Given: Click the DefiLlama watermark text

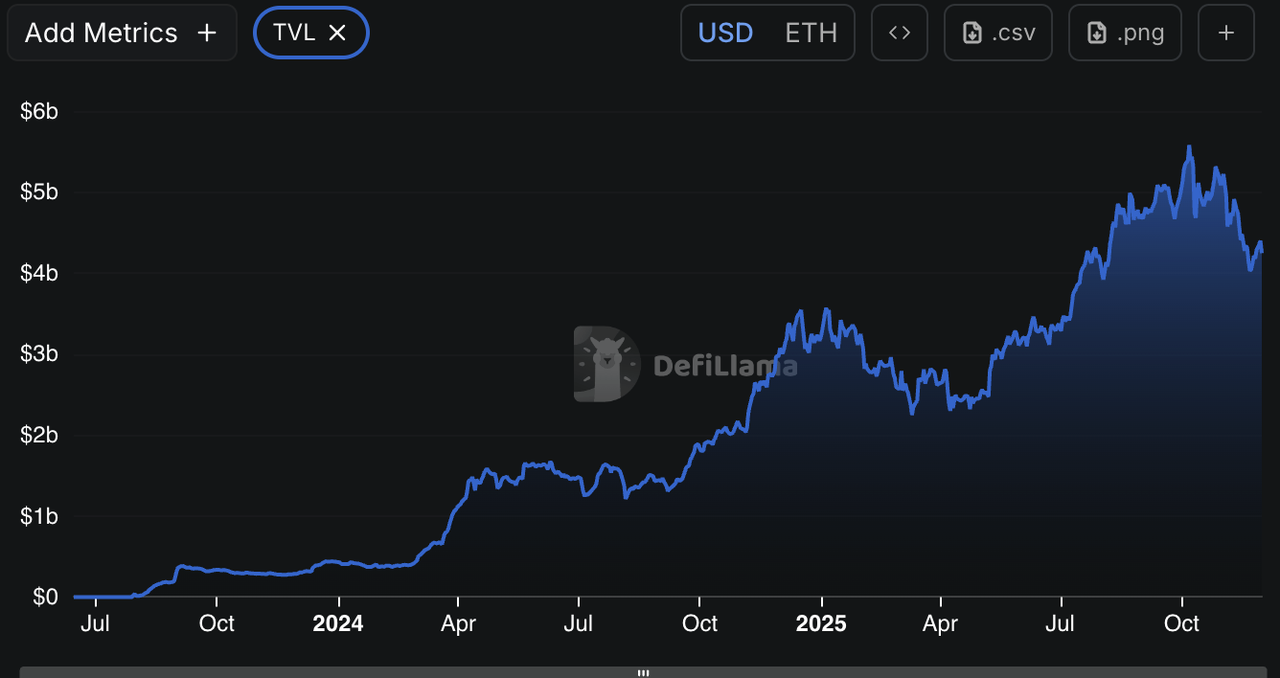Looking at the screenshot, I should pos(725,366).
